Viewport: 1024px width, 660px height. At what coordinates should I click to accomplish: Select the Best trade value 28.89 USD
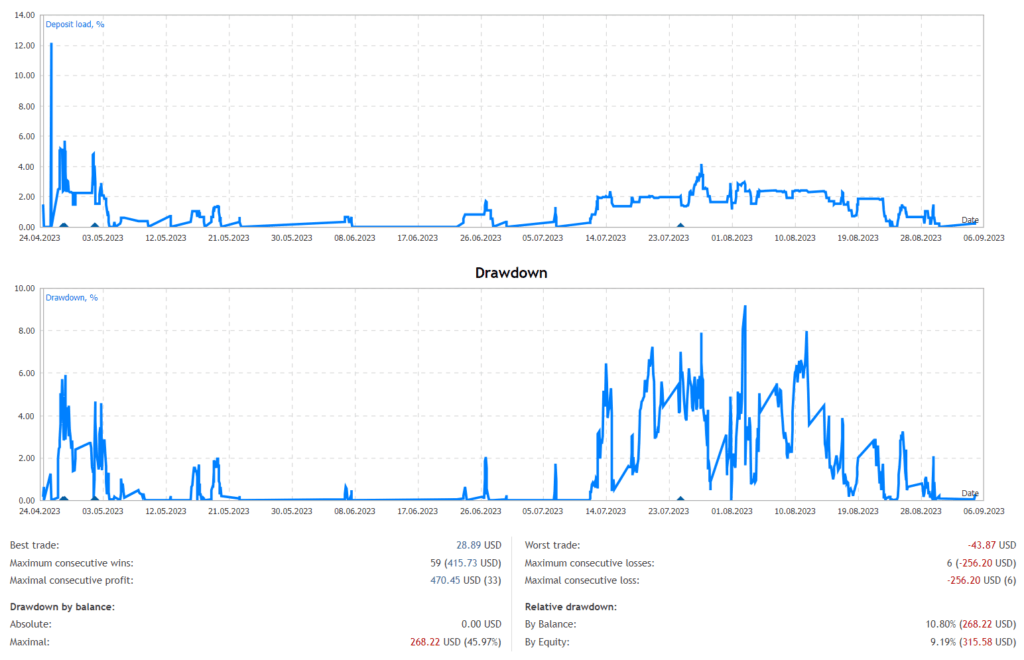point(478,545)
